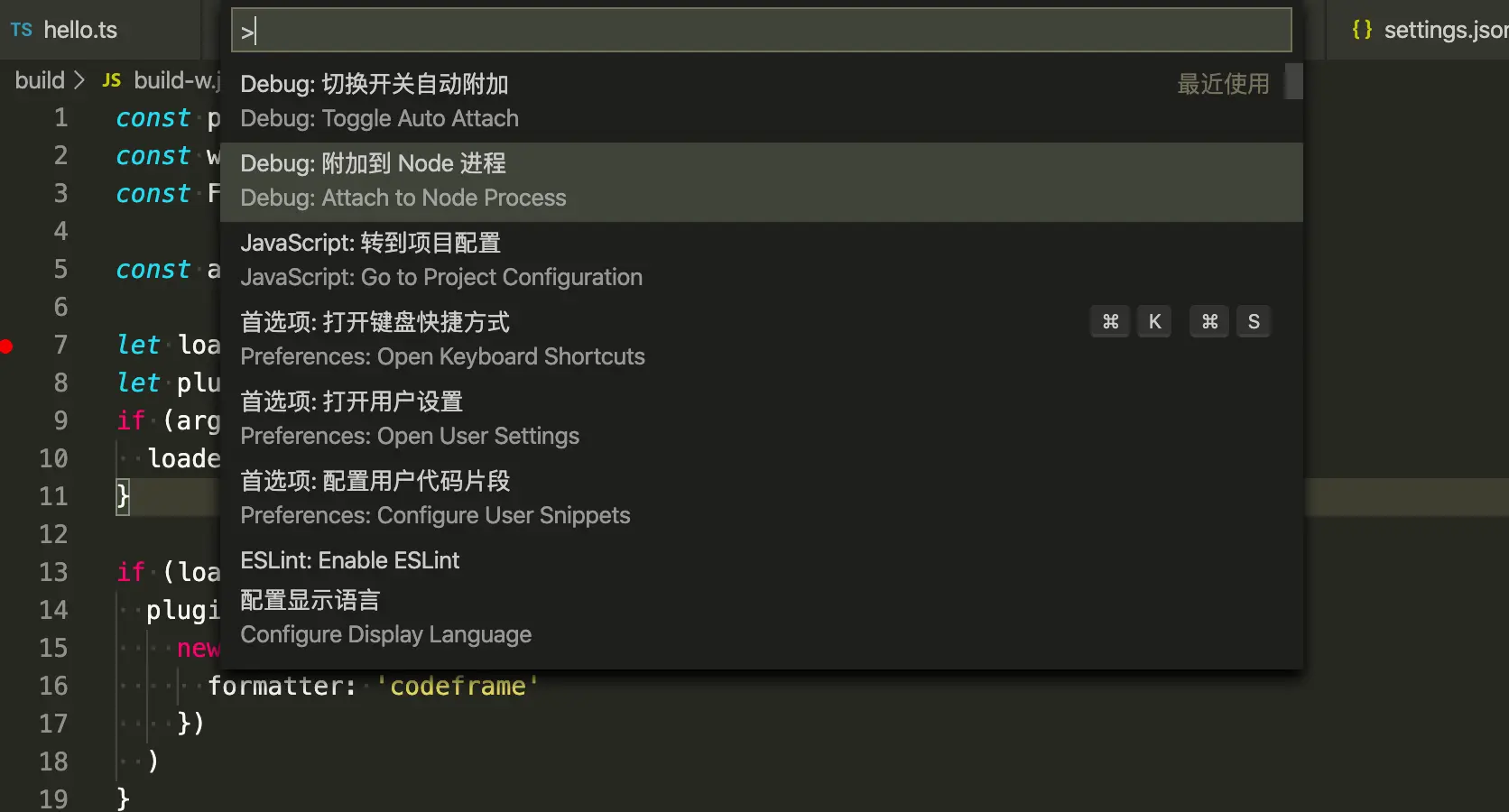The height and width of the screenshot is (812, 1509).
Task: Click the build-w.js breadcrumb file name
Action: [177, 80]
